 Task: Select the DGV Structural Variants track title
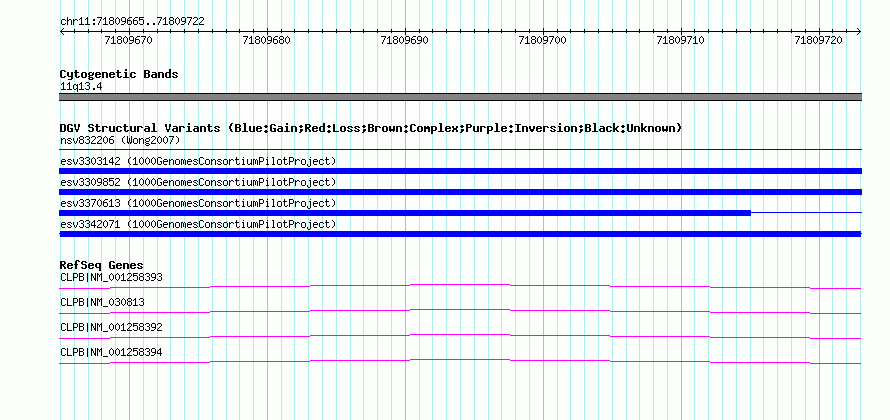pyautogui.click(x=371, y=128)
